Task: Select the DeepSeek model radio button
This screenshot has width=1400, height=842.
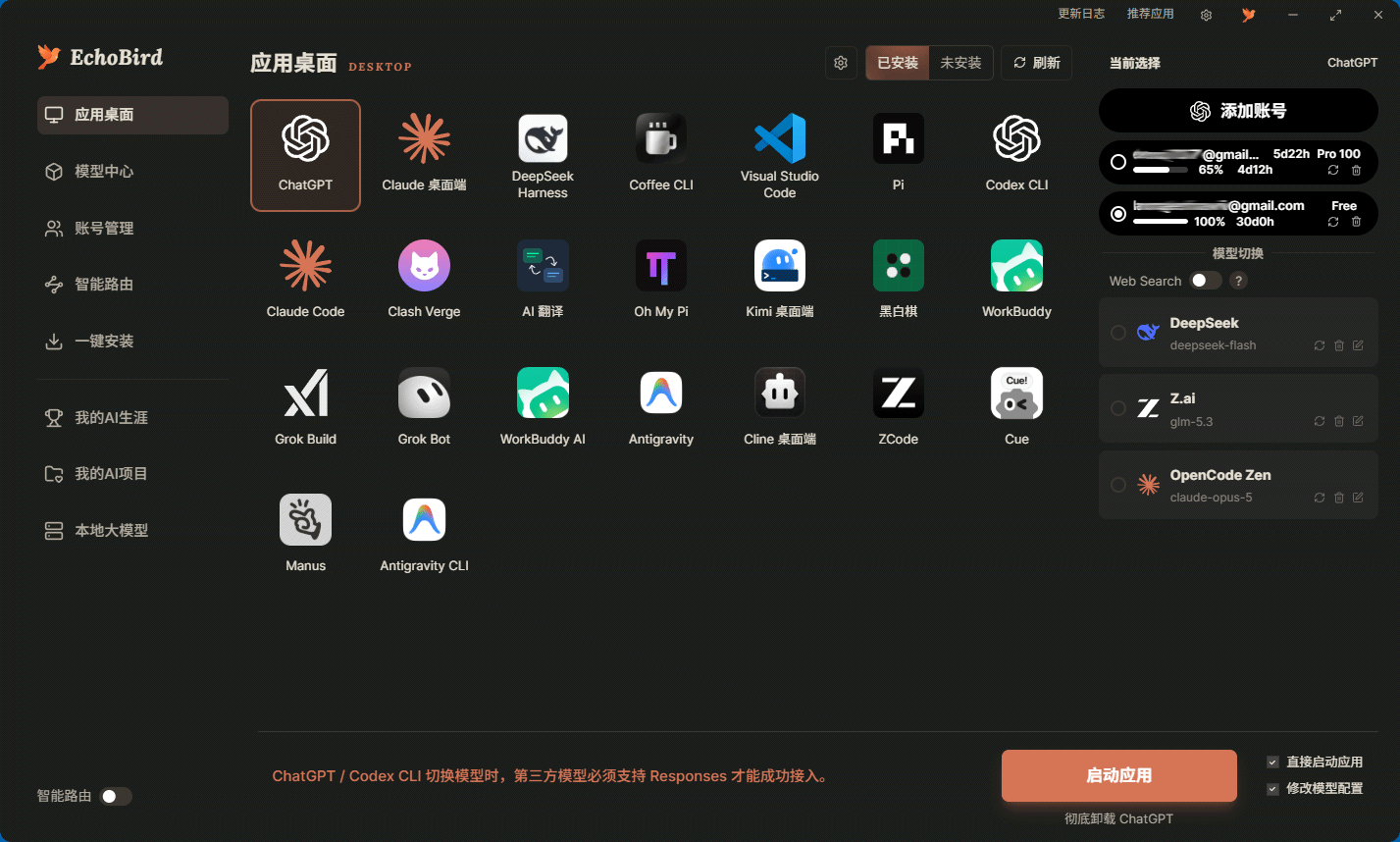Action: pyautogui.click(x=1118, y=333)
